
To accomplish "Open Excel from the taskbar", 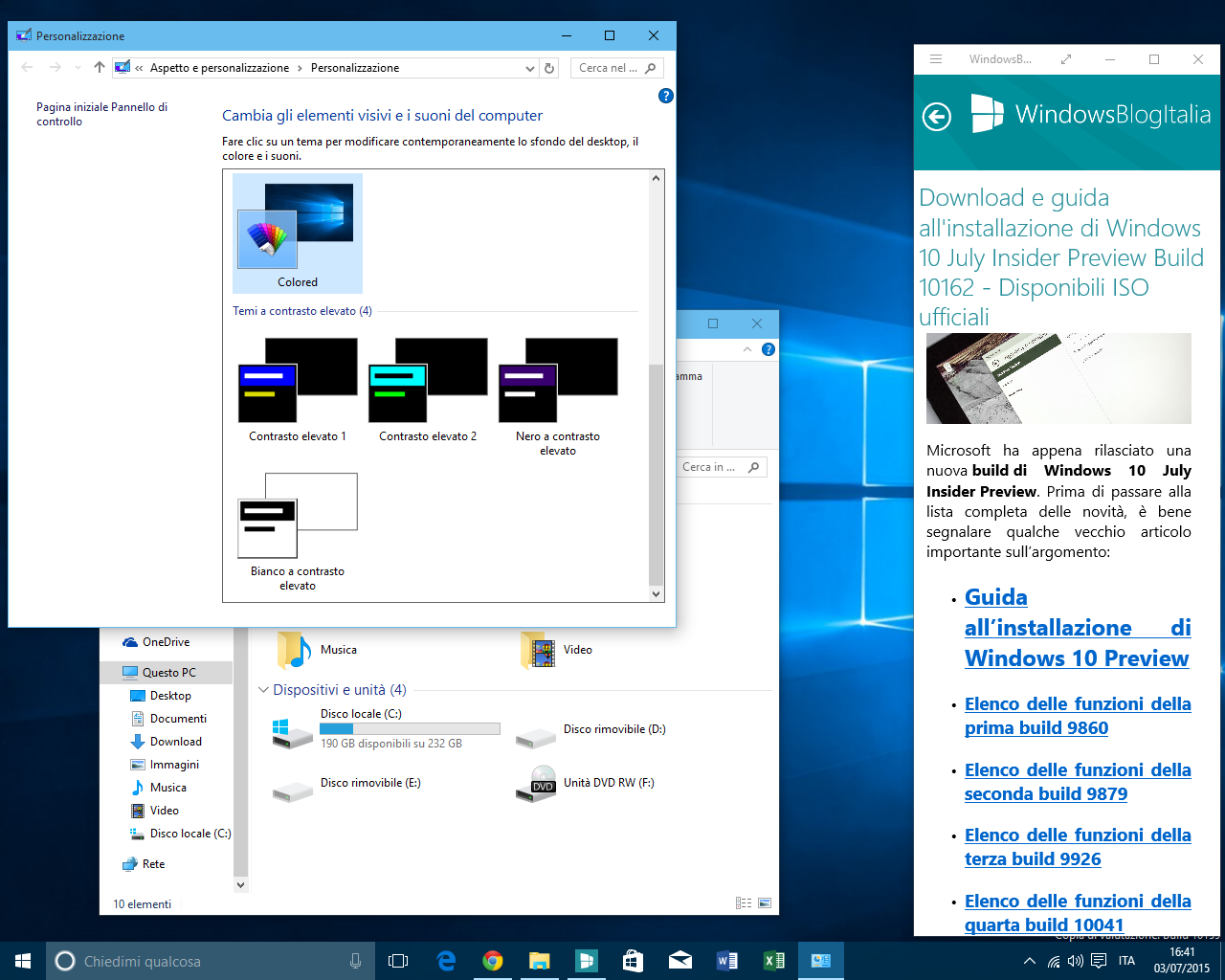I will tap(773, 961).
